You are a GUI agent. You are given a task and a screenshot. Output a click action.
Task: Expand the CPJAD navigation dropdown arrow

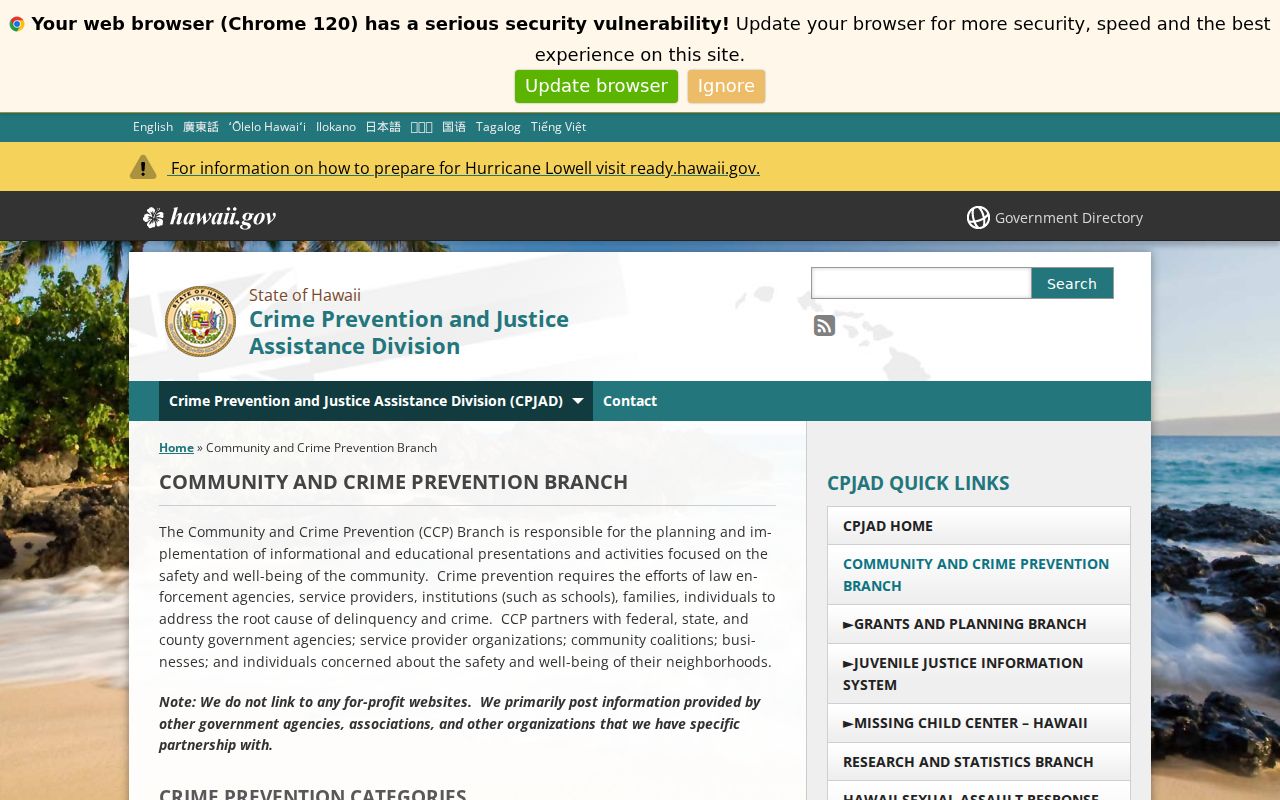pyautogui.click(x=578, y=401)
